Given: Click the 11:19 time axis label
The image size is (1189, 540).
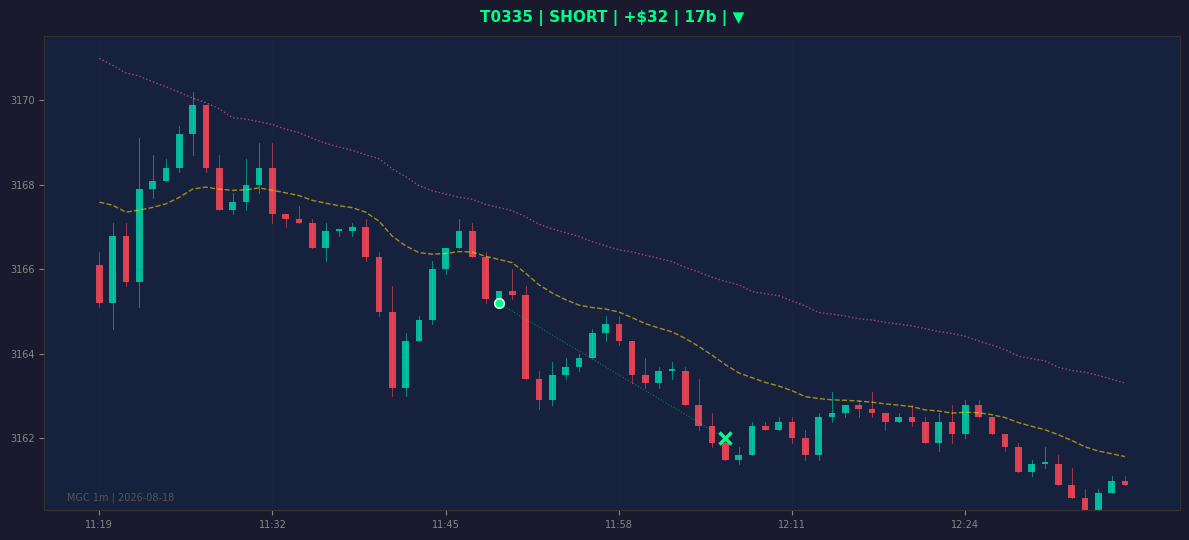Looking at the screenshot, I should click(99, 524).
